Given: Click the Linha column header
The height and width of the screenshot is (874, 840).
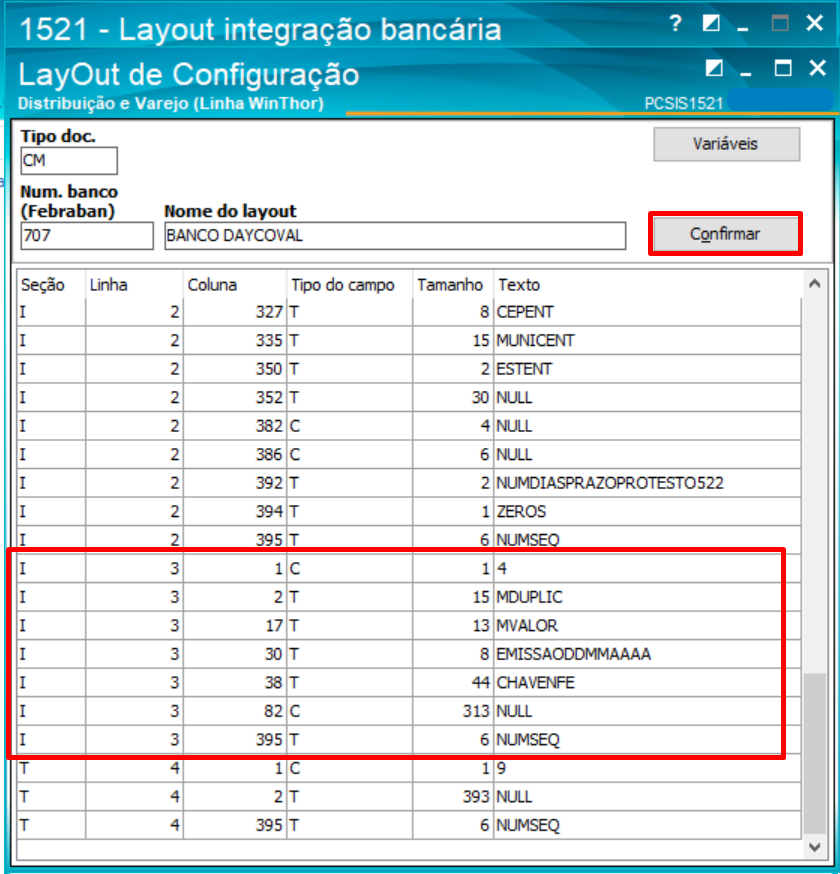Looking at the screenshot, I should [134, 285].
